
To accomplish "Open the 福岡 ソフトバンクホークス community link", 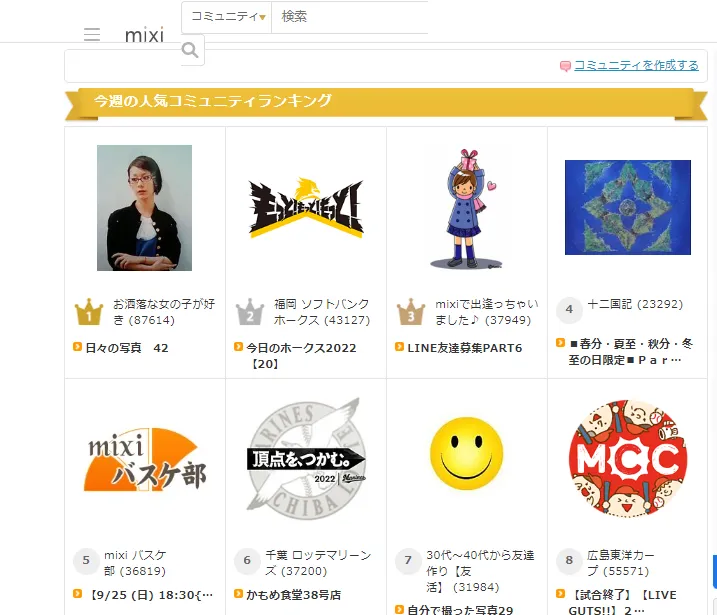I will [x=322, y=312].
